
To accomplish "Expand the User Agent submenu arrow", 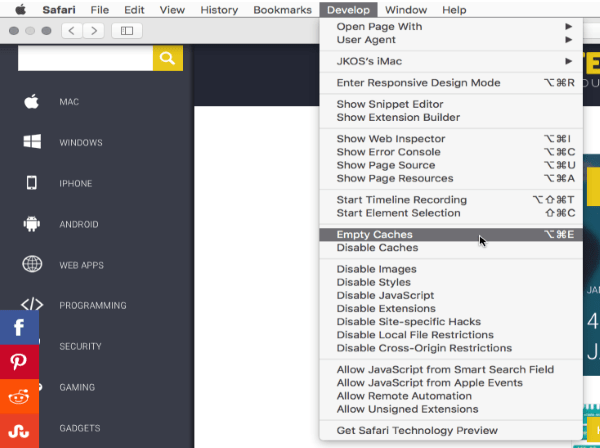I will [569, 39].
